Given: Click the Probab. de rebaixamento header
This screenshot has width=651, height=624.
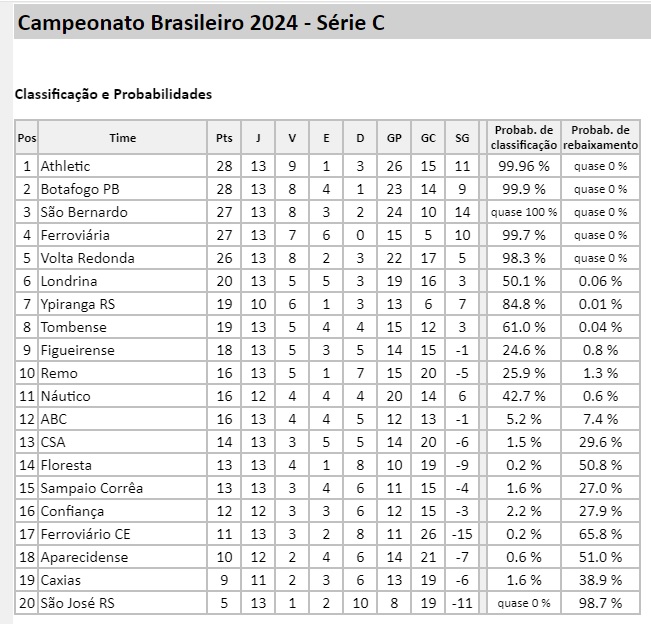Looking at the screenshot, I should [600, 138].
